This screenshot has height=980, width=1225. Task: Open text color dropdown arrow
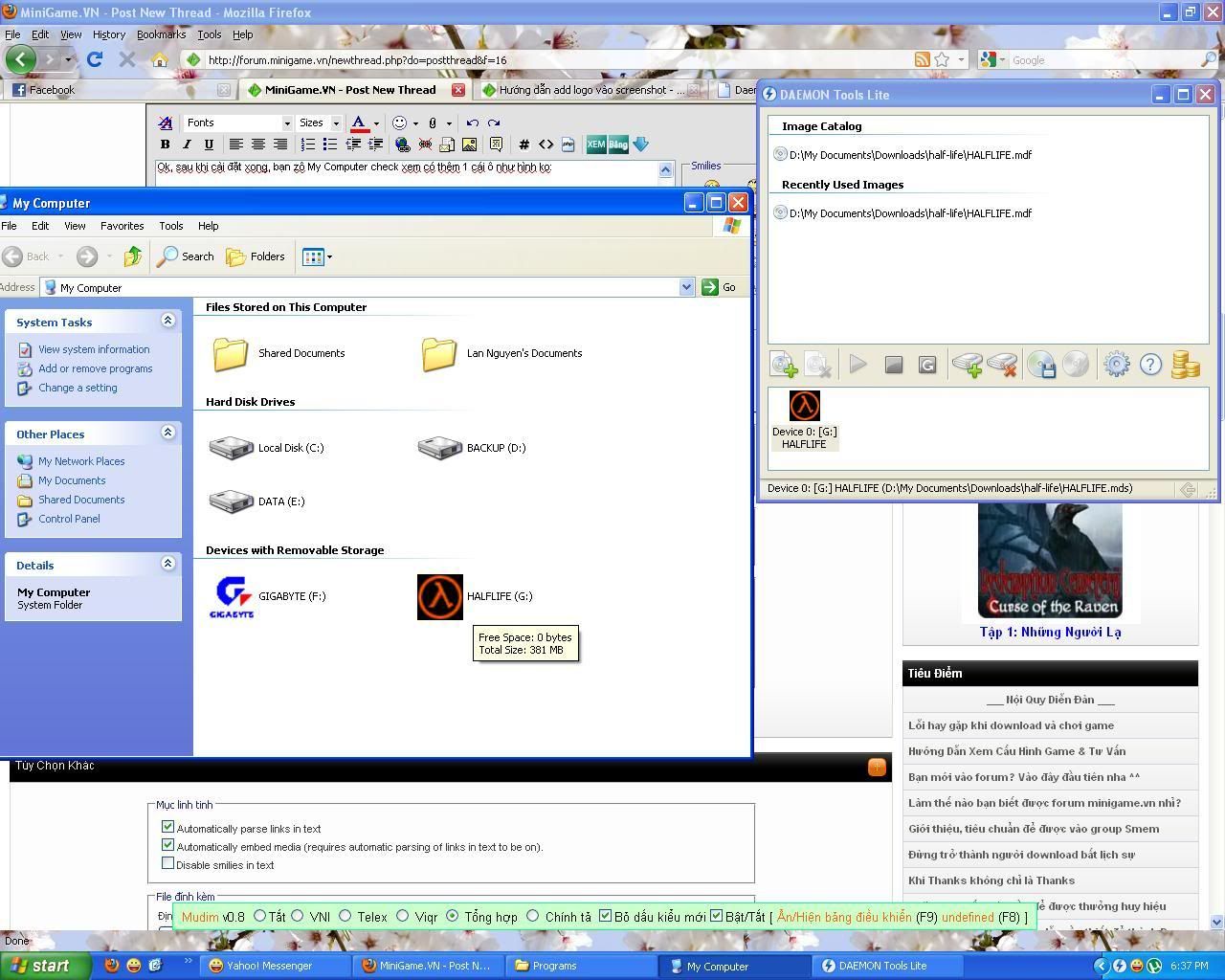click(376, 123)
